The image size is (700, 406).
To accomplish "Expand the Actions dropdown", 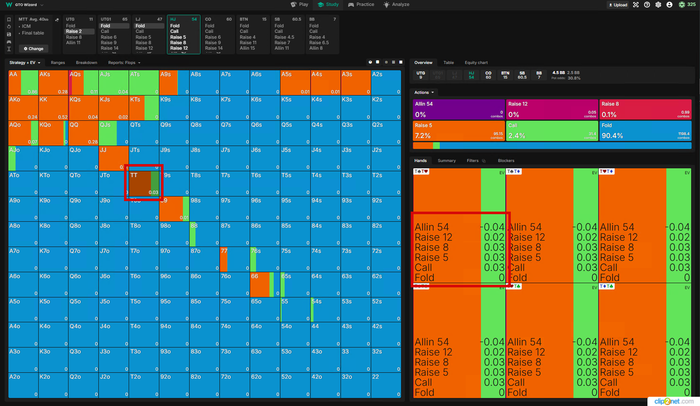I will 425,91.
